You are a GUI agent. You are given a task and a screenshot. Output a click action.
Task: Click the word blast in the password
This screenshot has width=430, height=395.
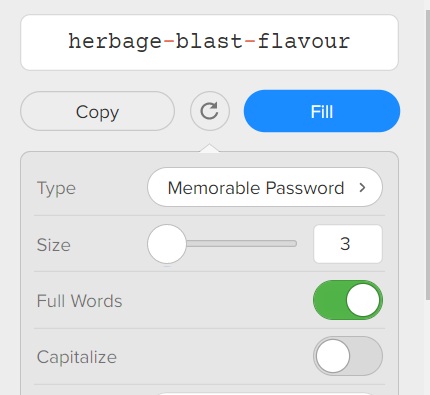pos(209,41)
